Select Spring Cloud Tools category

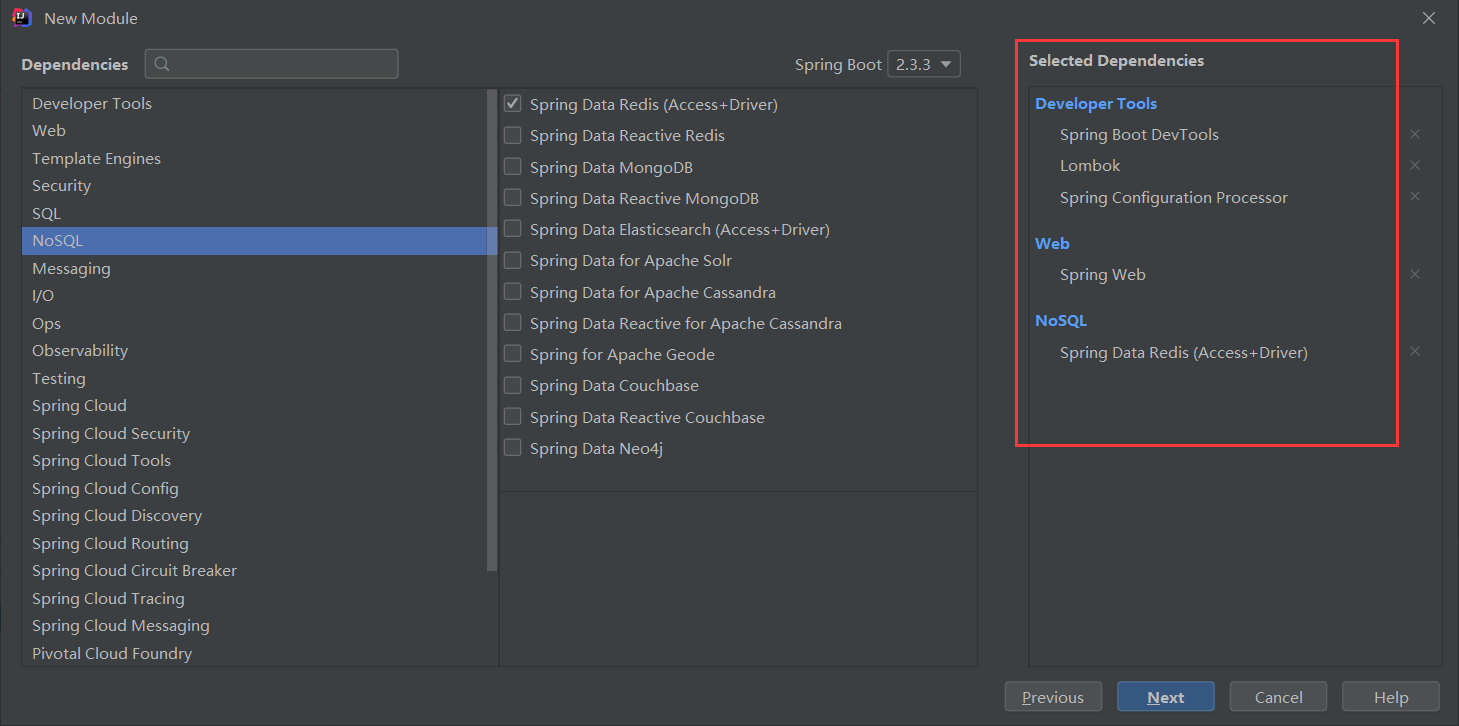[x=254, y=460]
